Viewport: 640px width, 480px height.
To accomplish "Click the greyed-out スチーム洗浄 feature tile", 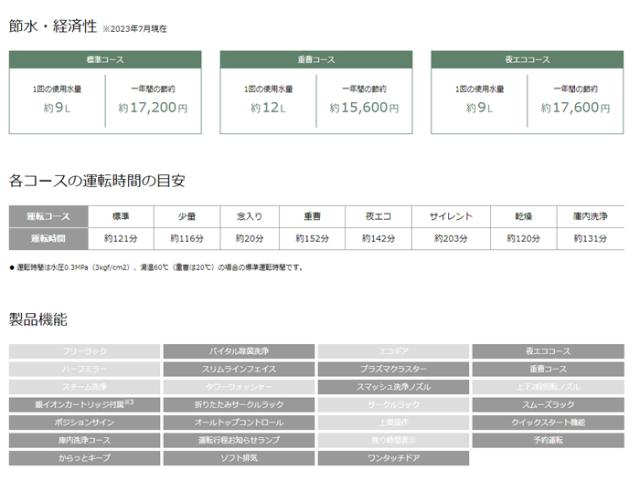I will pos(84,387).
